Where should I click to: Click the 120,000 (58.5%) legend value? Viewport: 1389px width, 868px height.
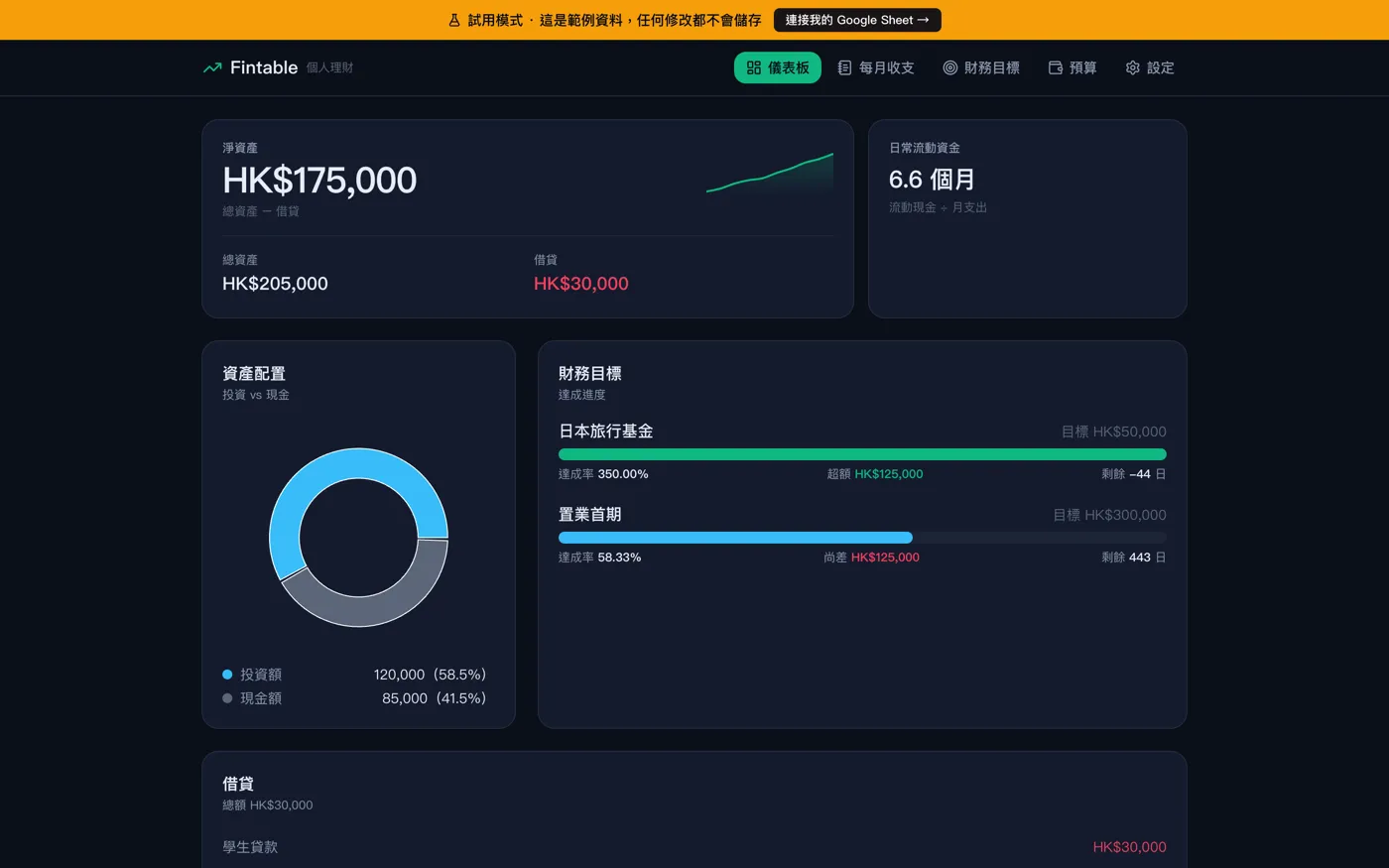tap(431, 675)
